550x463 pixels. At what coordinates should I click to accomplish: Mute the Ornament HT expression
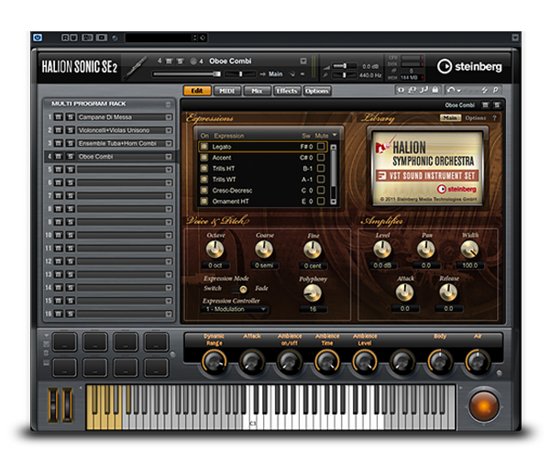pos(321,201)
